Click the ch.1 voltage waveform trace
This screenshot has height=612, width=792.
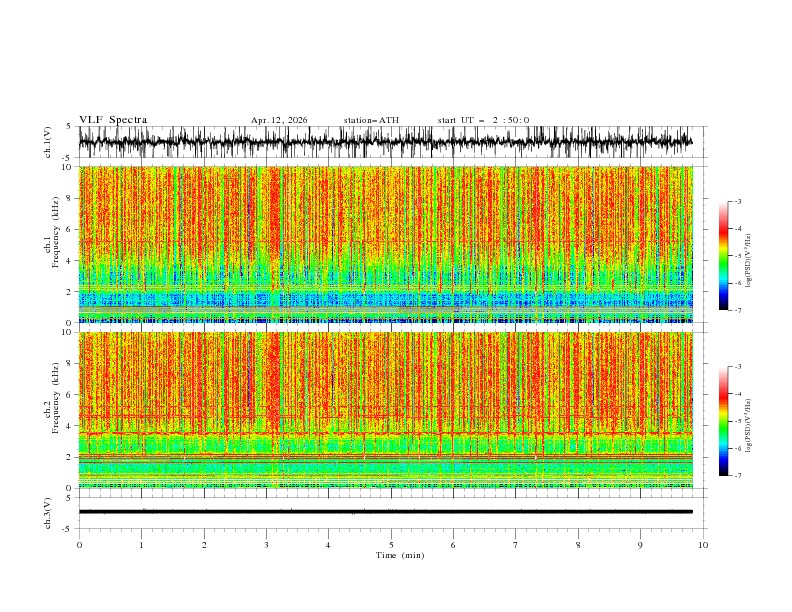(385, 142)
